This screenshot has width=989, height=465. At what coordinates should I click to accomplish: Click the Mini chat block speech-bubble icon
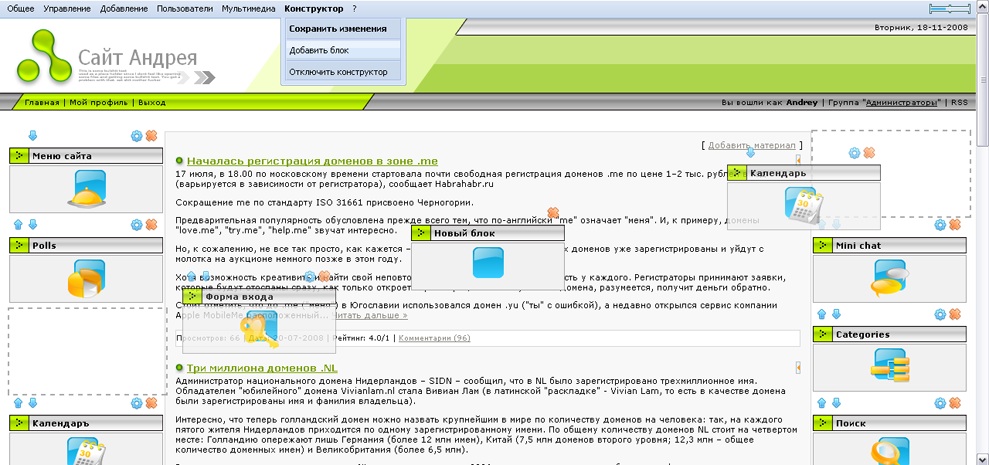[890, 275]
